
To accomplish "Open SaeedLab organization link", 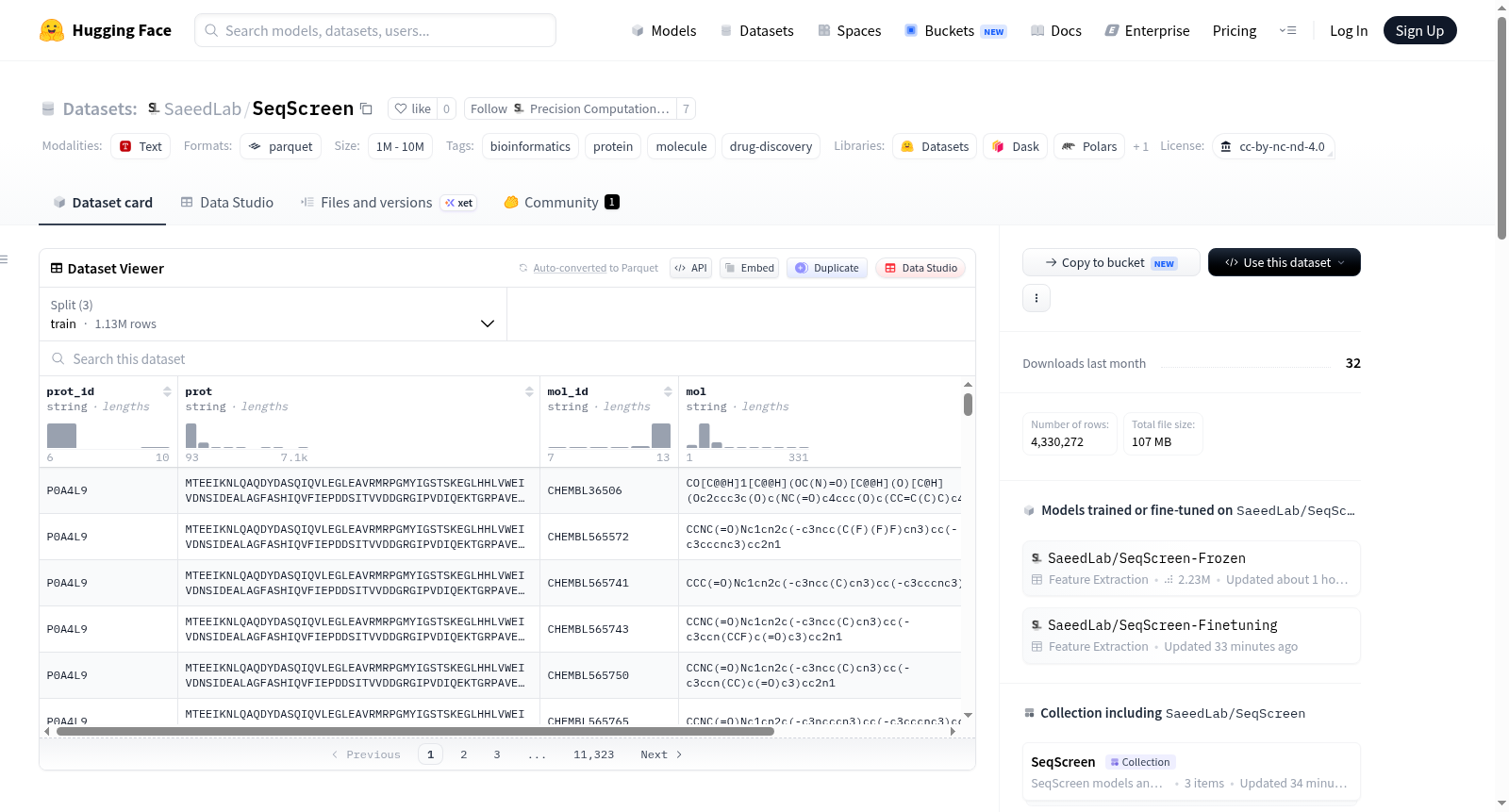I will pyautogui.click(x=202, y=108).
